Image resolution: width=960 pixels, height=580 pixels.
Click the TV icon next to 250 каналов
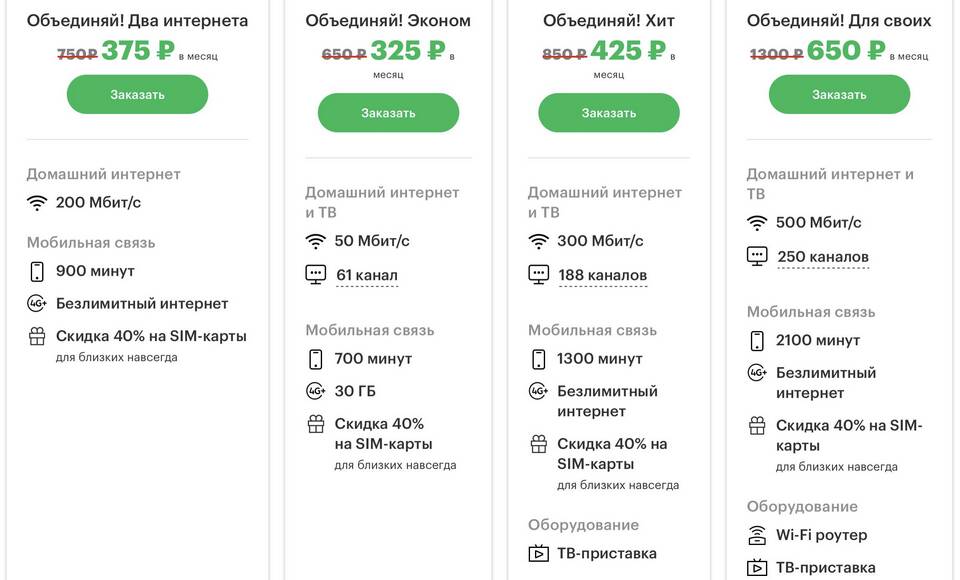click(x=757, y=256)
